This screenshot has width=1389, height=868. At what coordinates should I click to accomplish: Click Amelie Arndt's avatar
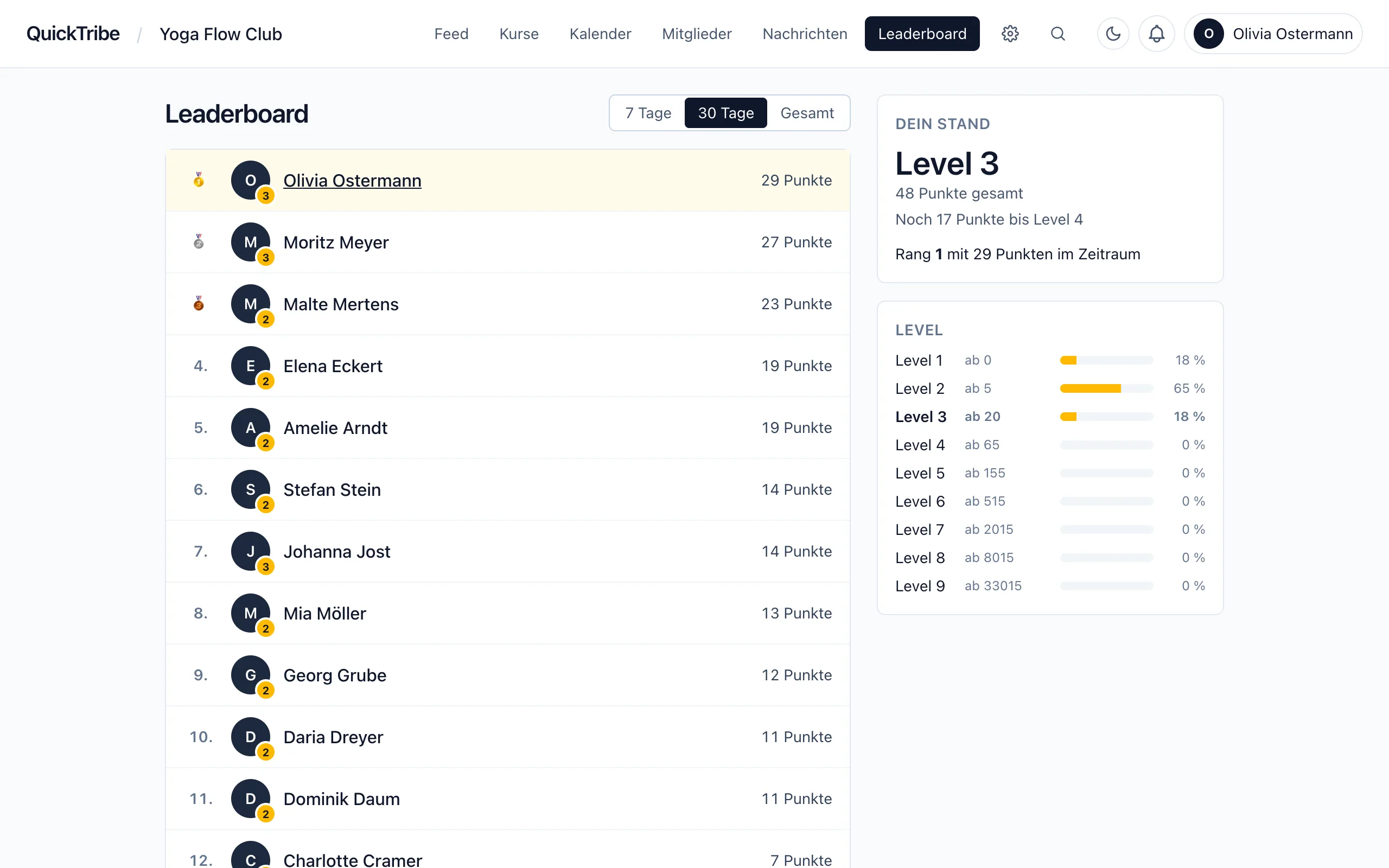(251, 428)
